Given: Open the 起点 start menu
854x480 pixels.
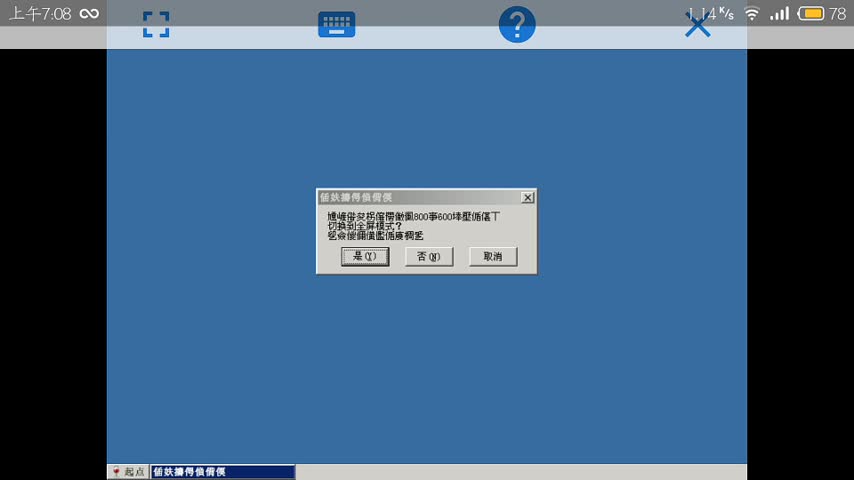Looking at the screenshot, I should click(x=128, y=472).
